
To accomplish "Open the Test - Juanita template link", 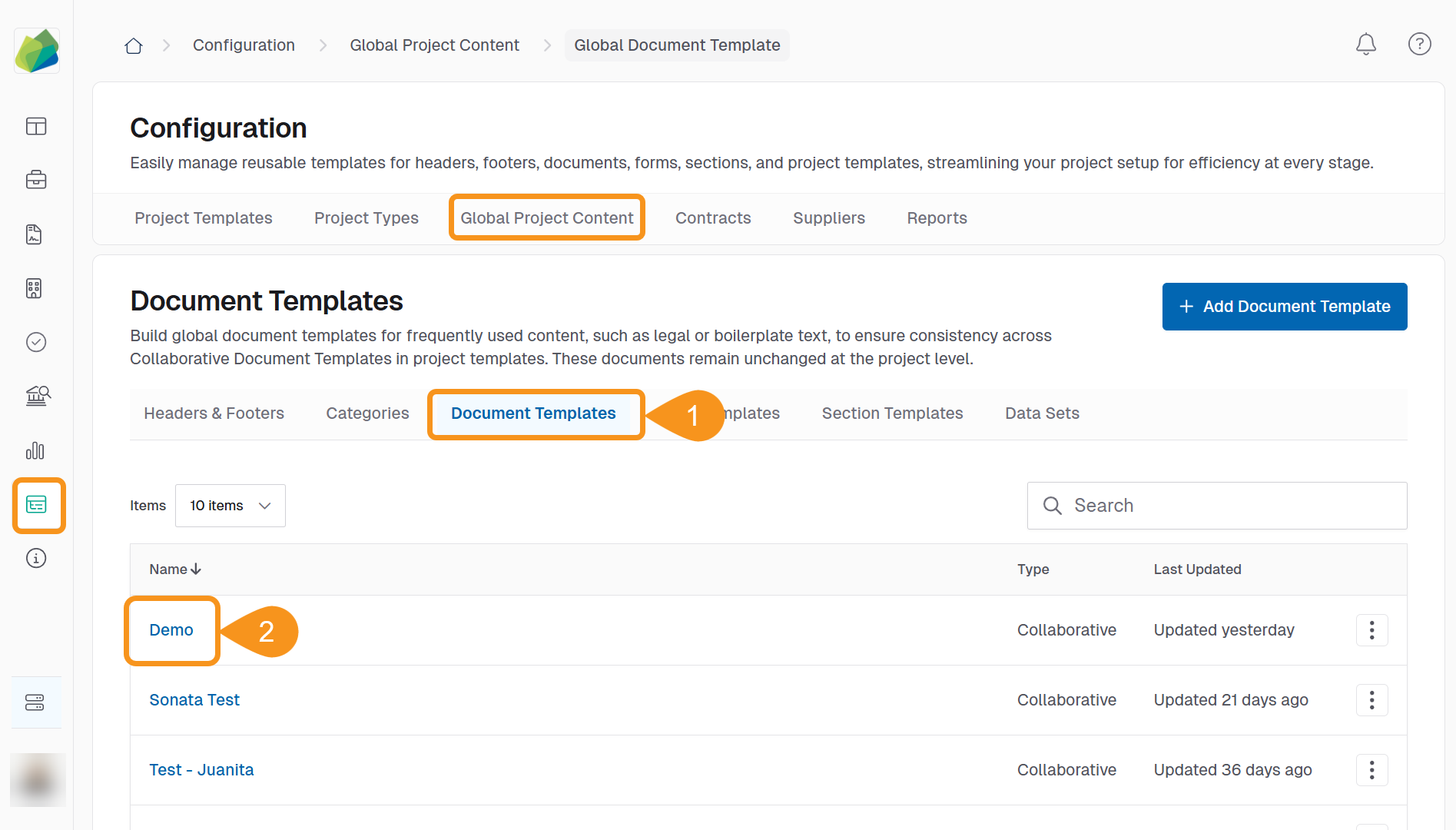I will [201, 770].
